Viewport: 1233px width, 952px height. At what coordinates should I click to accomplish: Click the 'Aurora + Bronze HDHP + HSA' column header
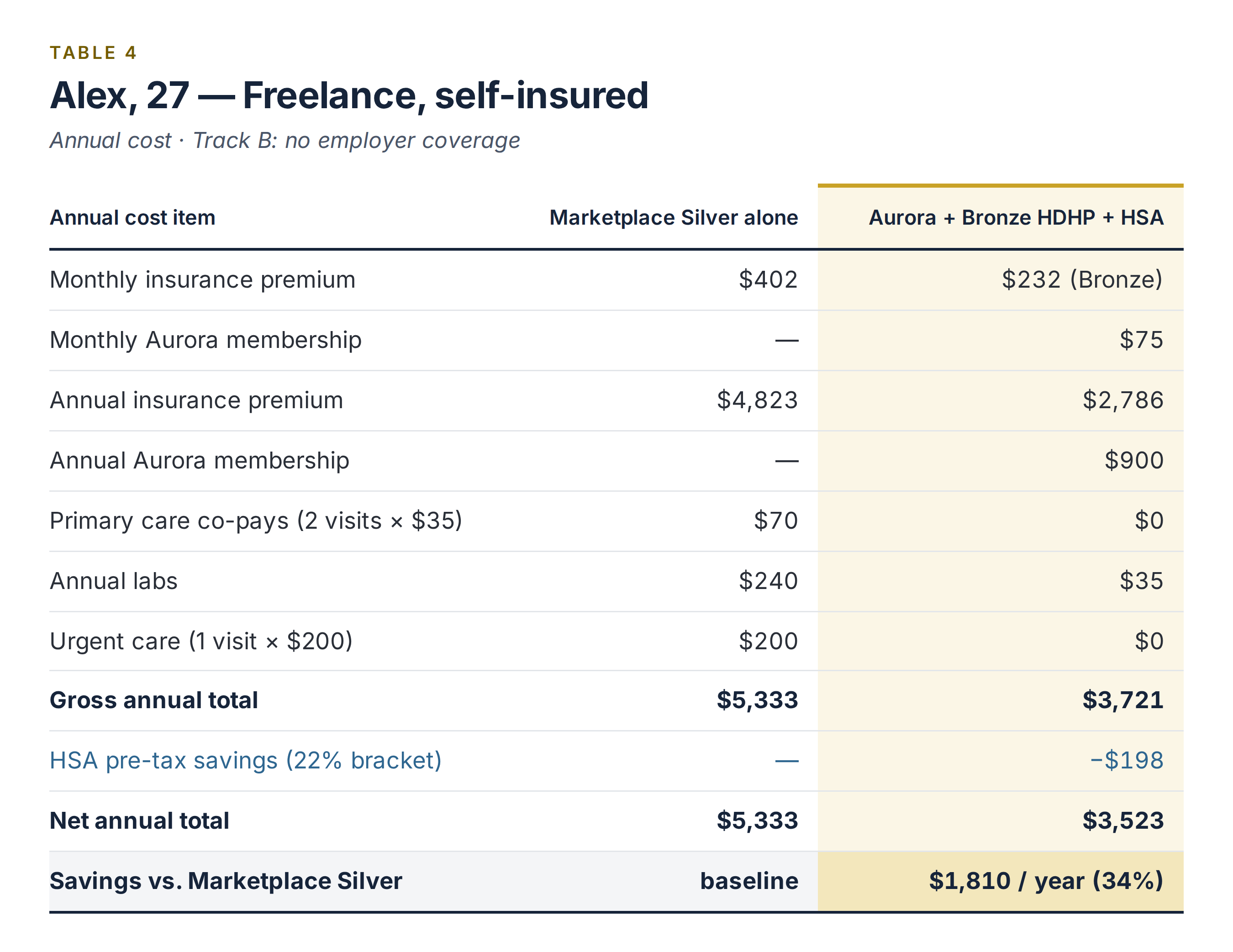point(1016,218)
